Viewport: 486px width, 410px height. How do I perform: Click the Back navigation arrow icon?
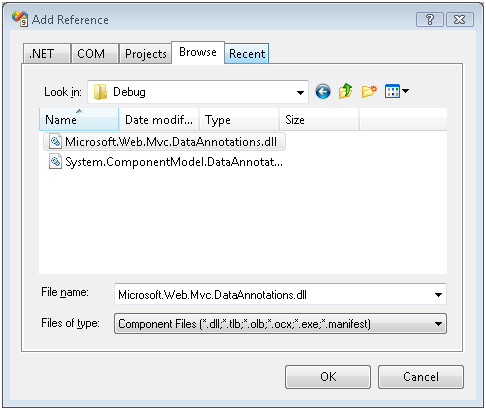[323, 92]
